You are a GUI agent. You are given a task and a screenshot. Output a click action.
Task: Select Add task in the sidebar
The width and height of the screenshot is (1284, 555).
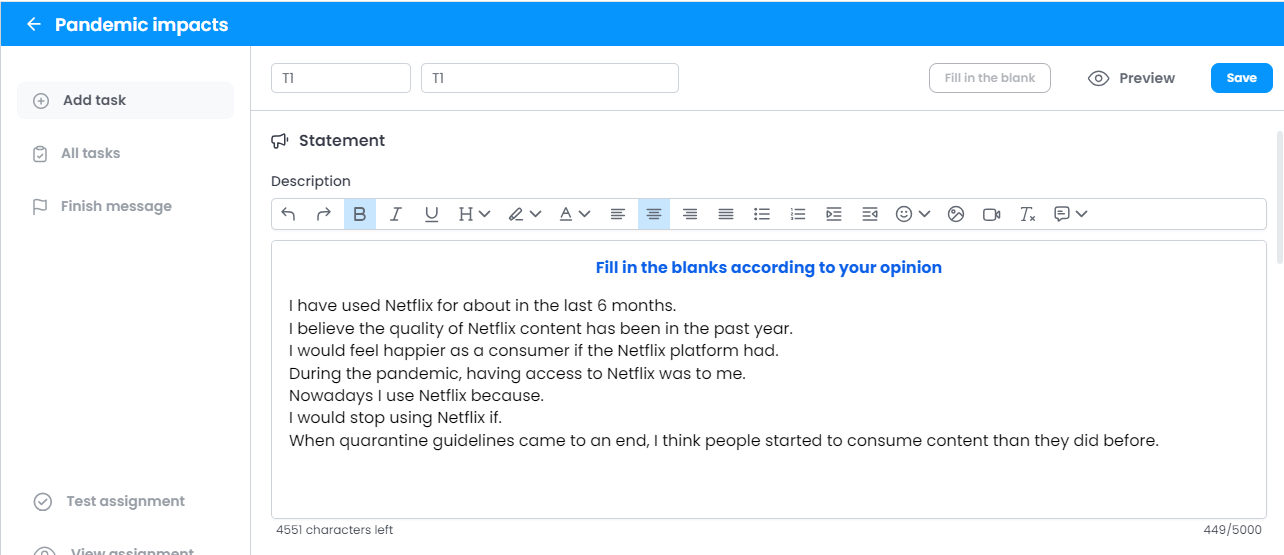click(125, 100)
